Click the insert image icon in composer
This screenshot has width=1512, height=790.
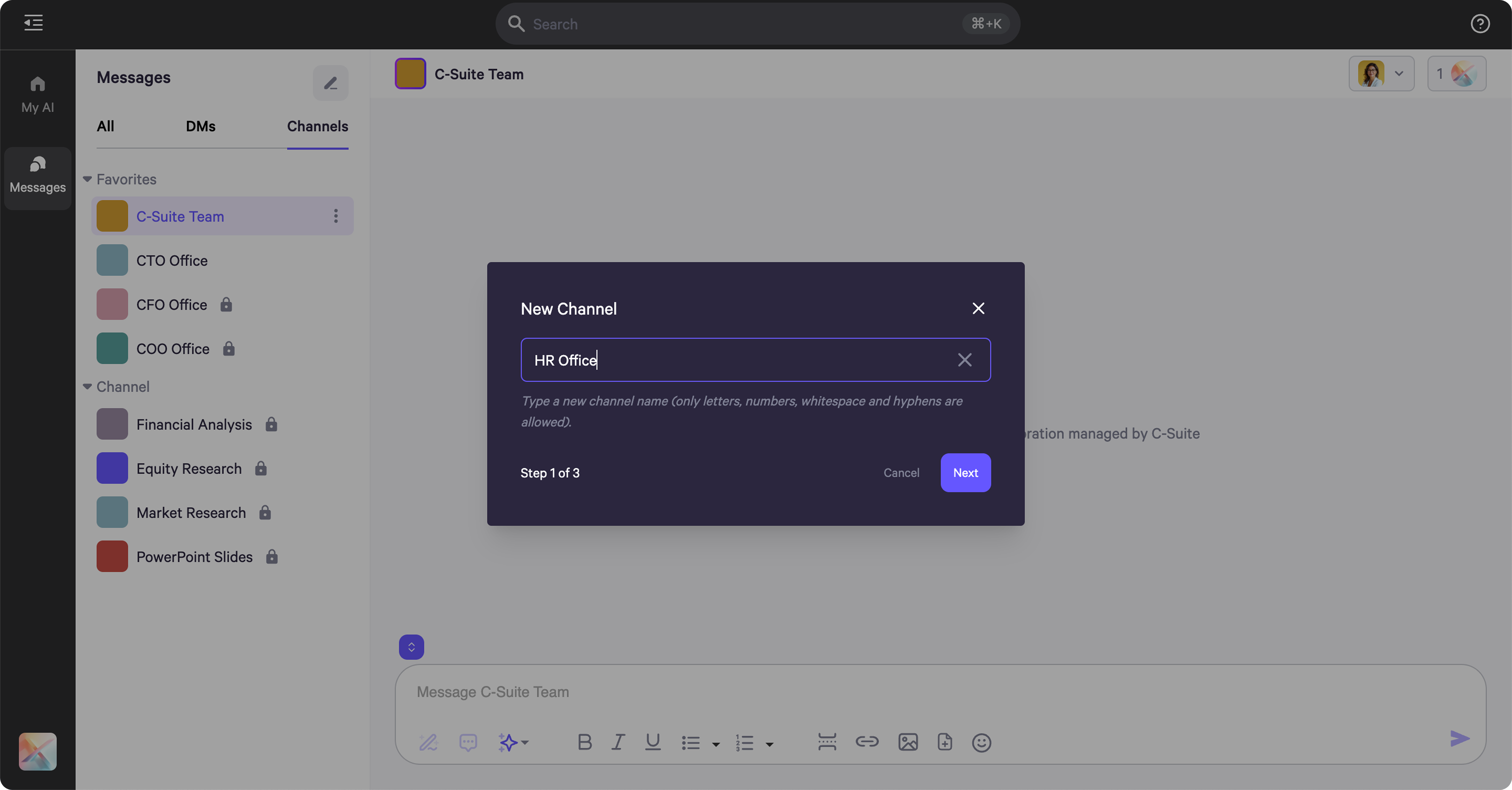908,742
